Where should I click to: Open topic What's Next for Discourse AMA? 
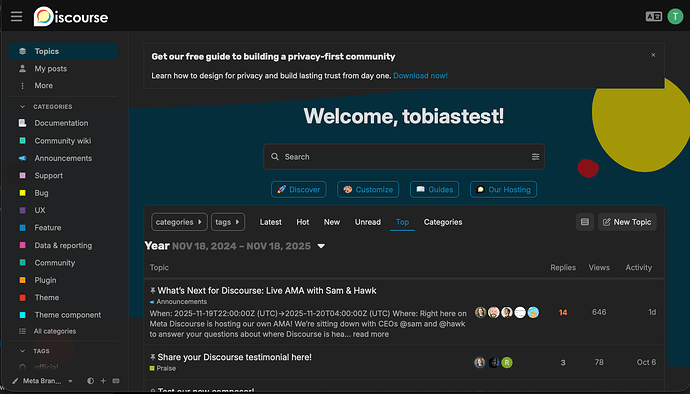click(x=267, y=291)
